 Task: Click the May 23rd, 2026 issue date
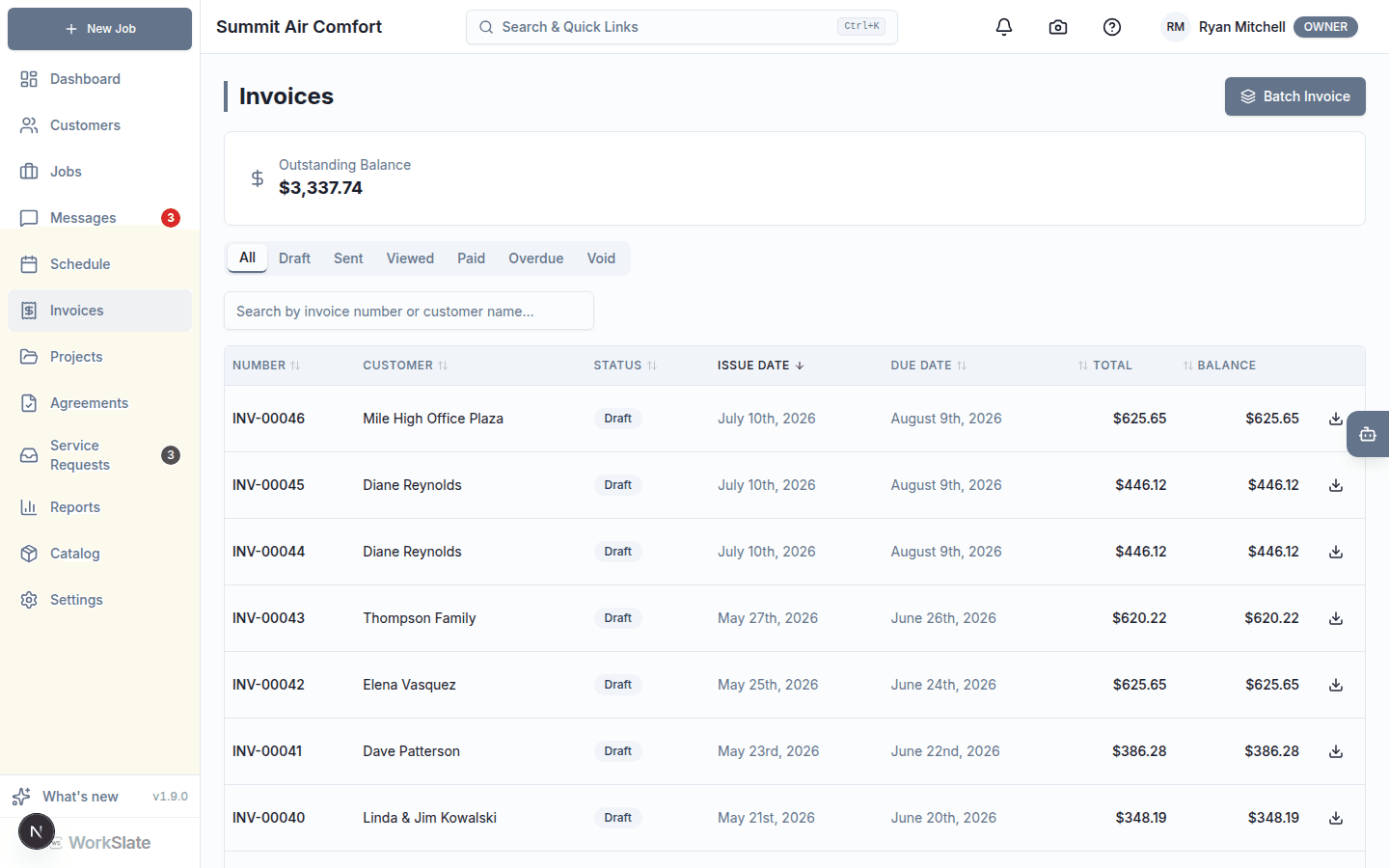768,751
